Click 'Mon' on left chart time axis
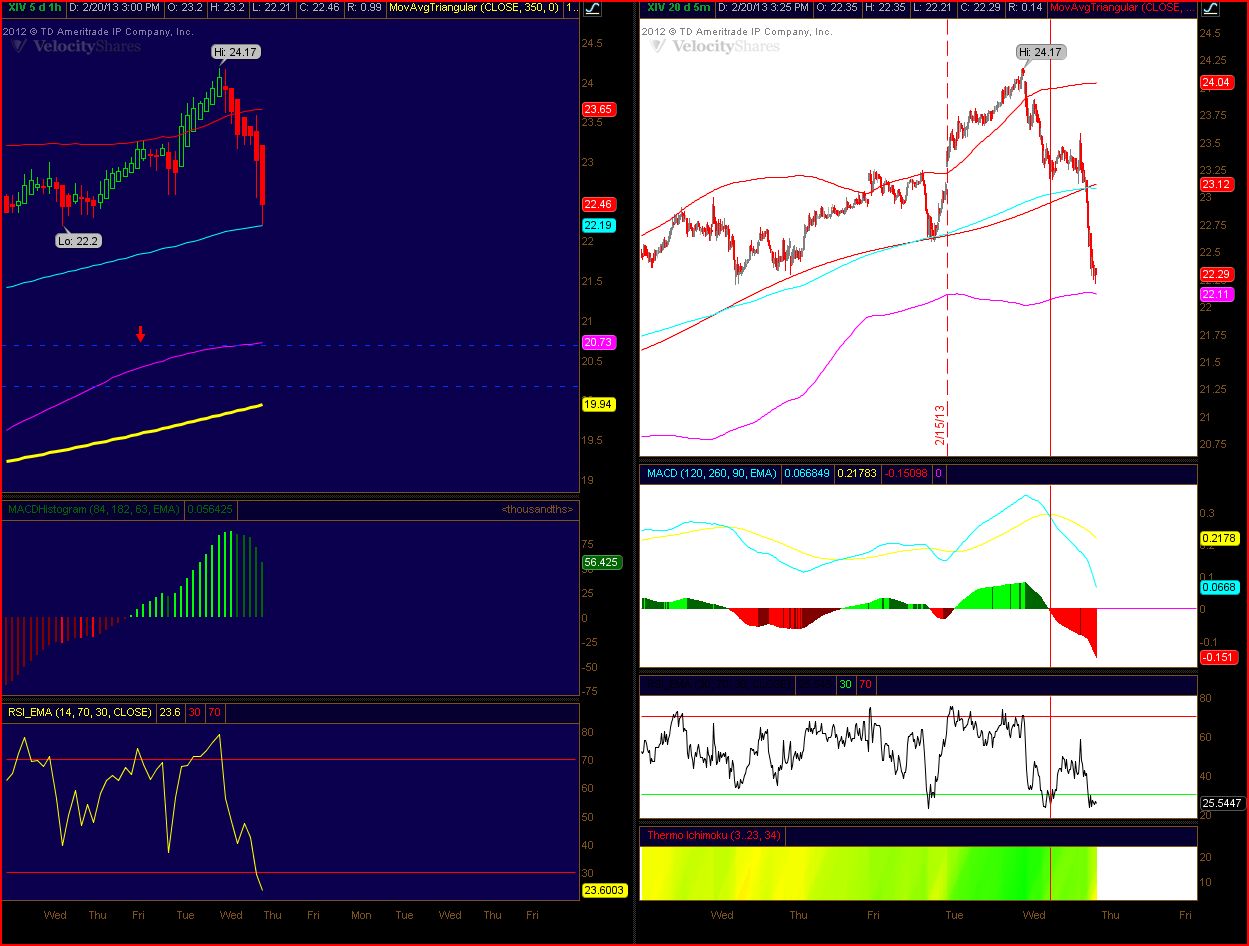The width and height of the screenshot is (1249, 946). click(360, 915)
